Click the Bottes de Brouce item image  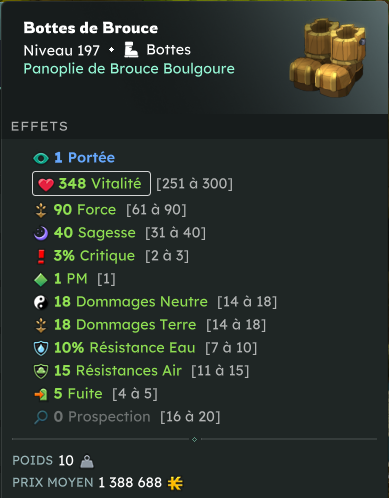[x=328, y=57]
